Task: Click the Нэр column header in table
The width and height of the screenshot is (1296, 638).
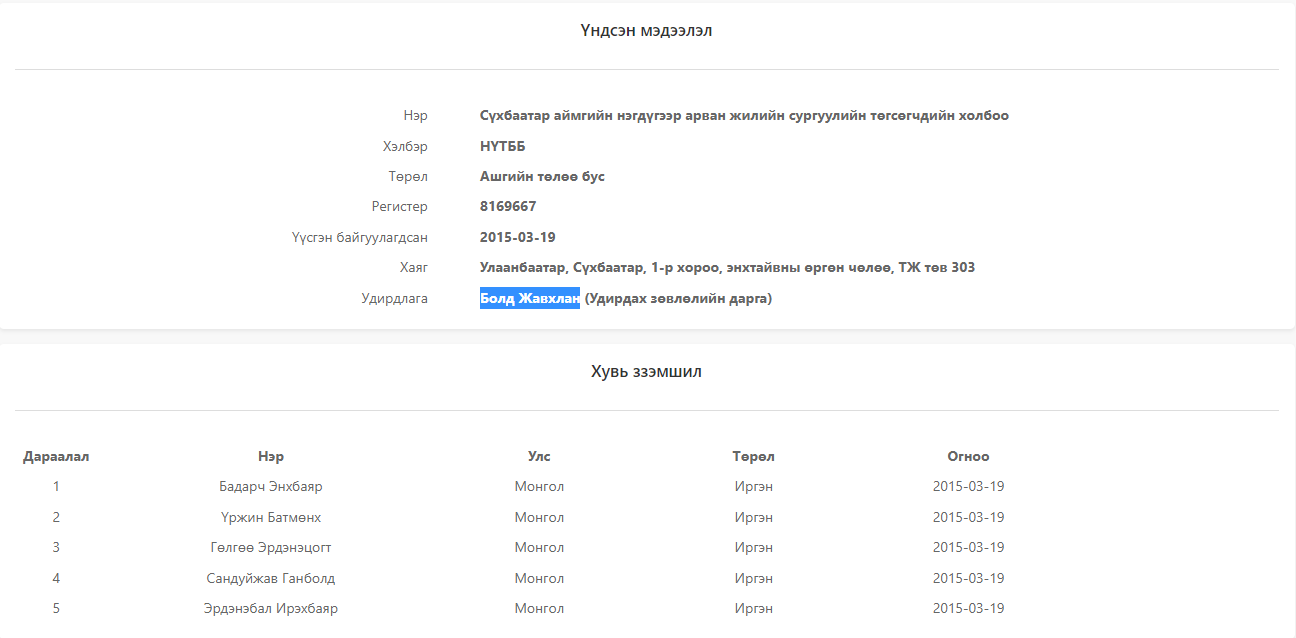Action: [x=270, y=456]
